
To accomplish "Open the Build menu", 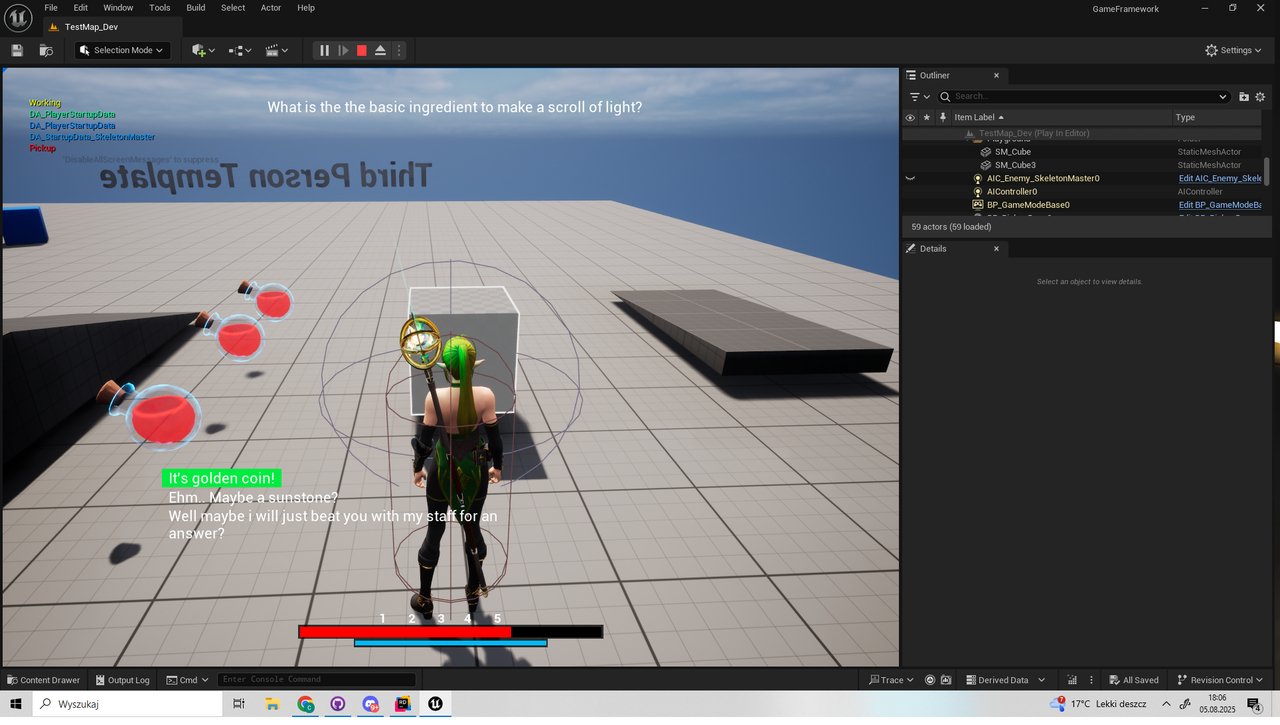I will (196, 7).
